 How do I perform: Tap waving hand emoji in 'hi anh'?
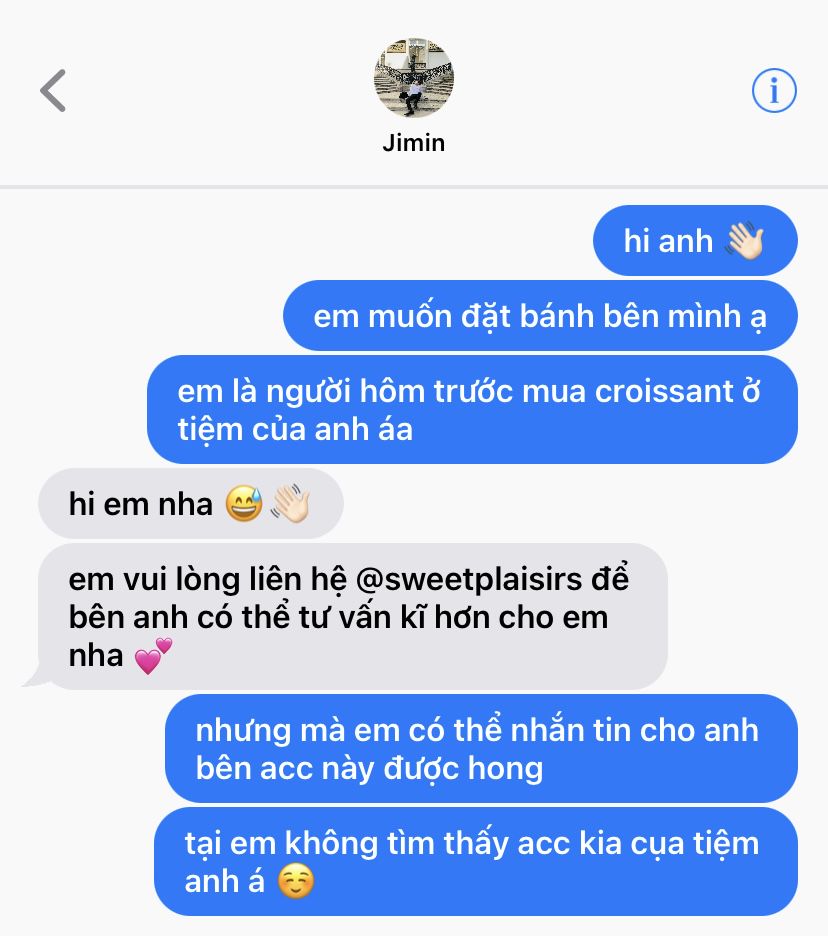[744, 241]
